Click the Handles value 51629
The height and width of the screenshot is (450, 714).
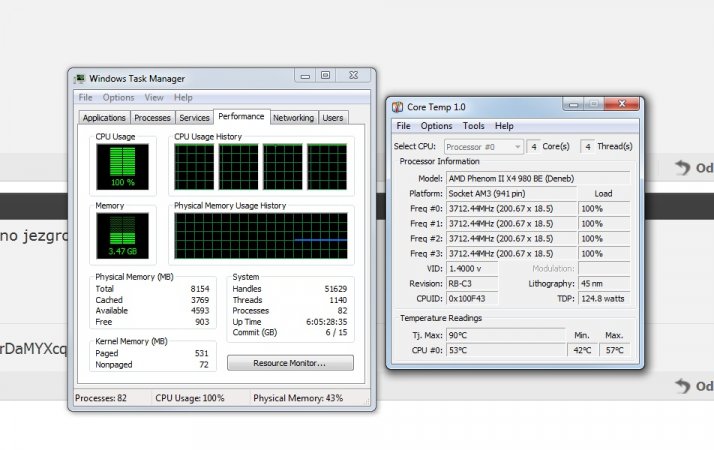coord(336,289)
